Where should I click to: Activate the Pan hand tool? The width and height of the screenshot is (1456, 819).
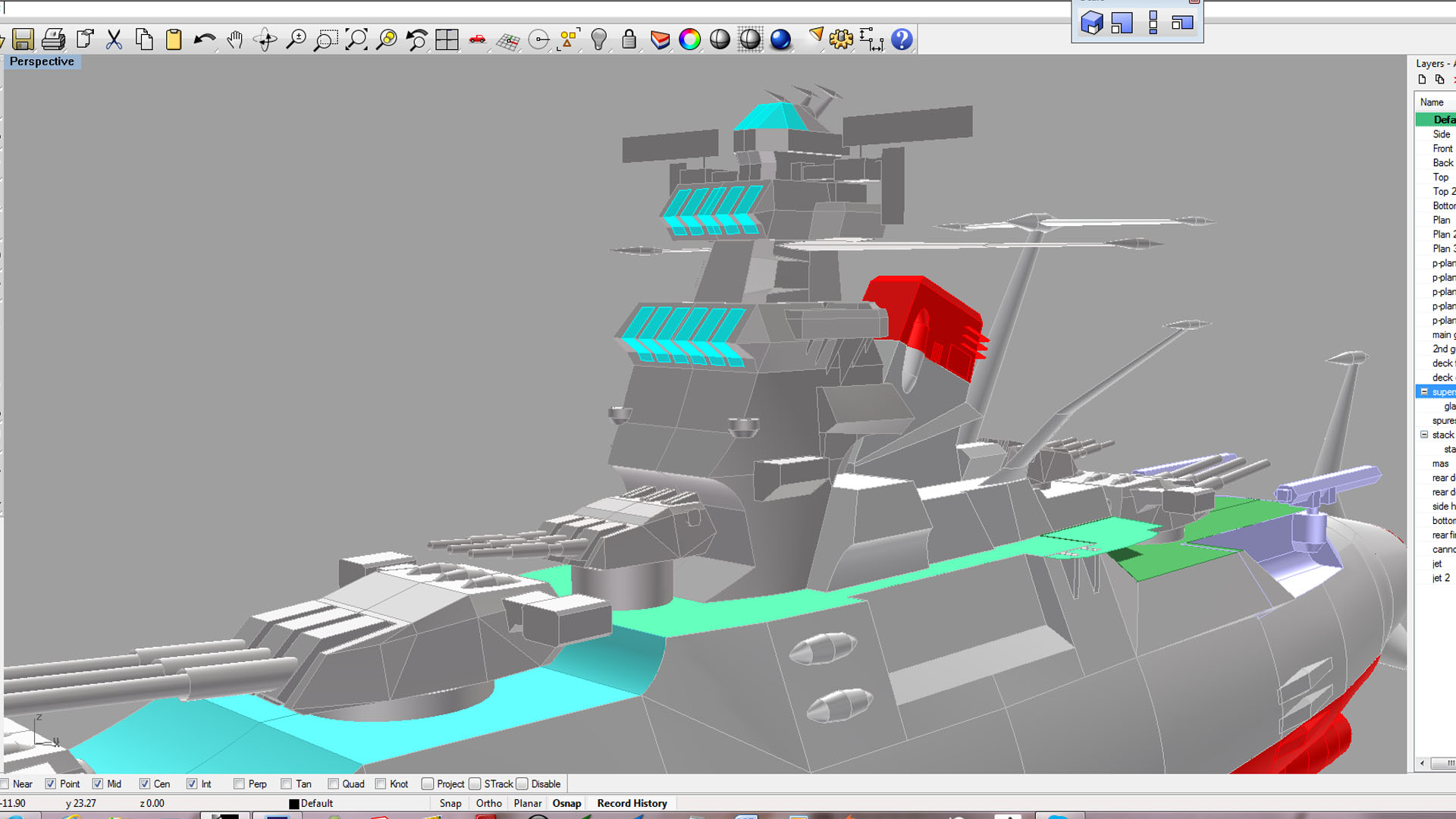(x=235, y=39)
